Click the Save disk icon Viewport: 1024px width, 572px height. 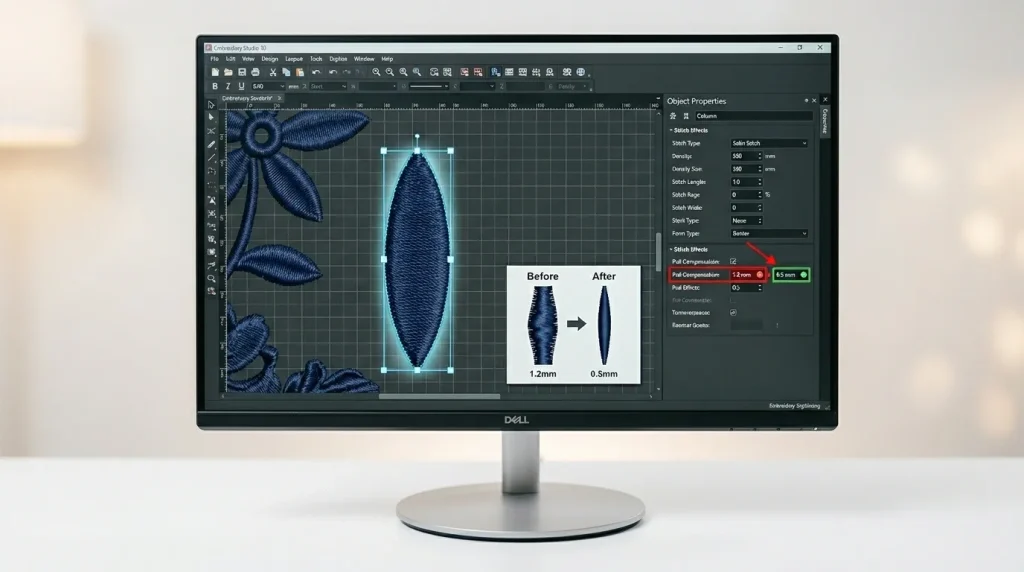pyautogui.click(x=242, y=72)
